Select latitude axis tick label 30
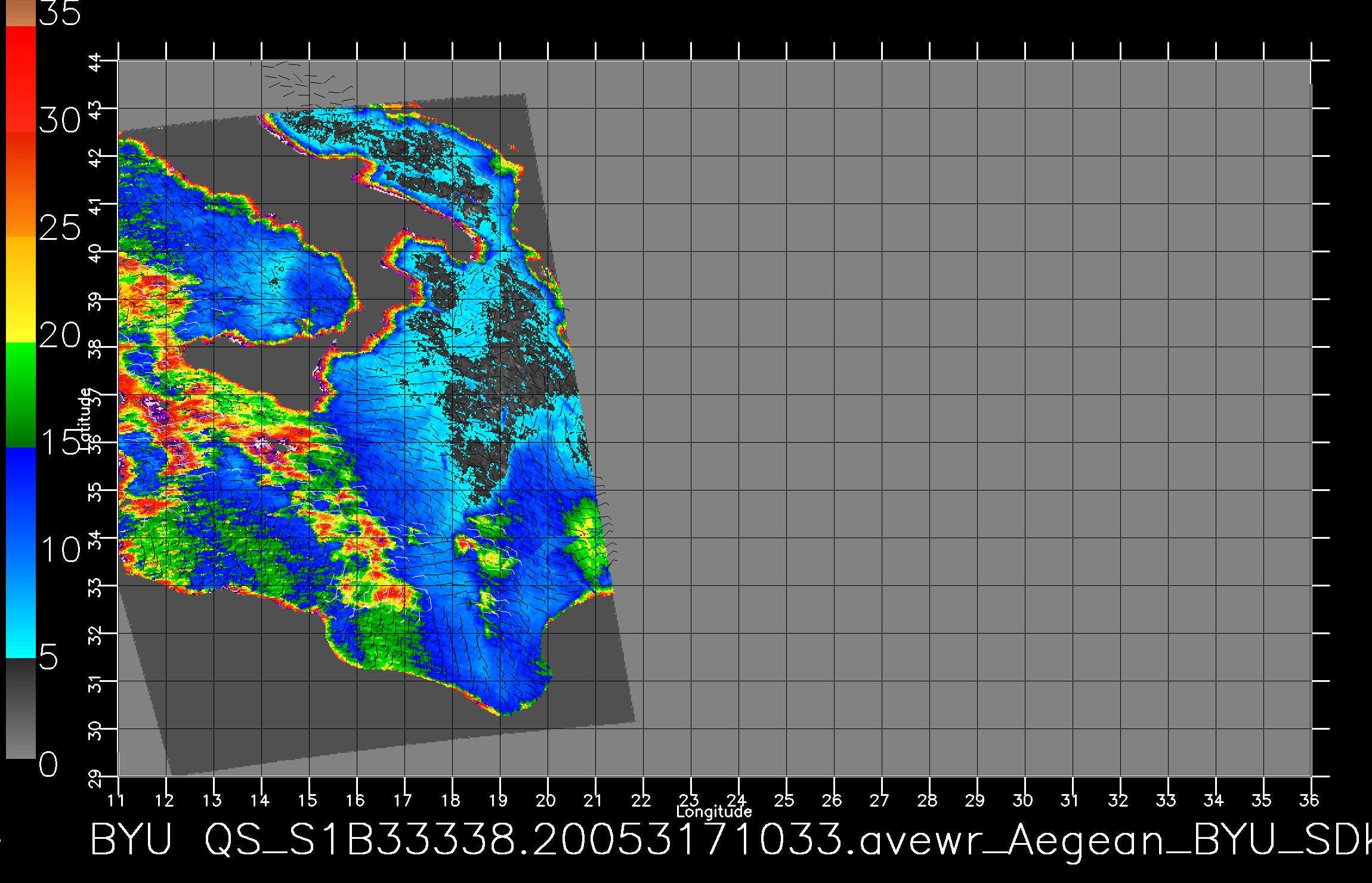 [x=96, y=730]
